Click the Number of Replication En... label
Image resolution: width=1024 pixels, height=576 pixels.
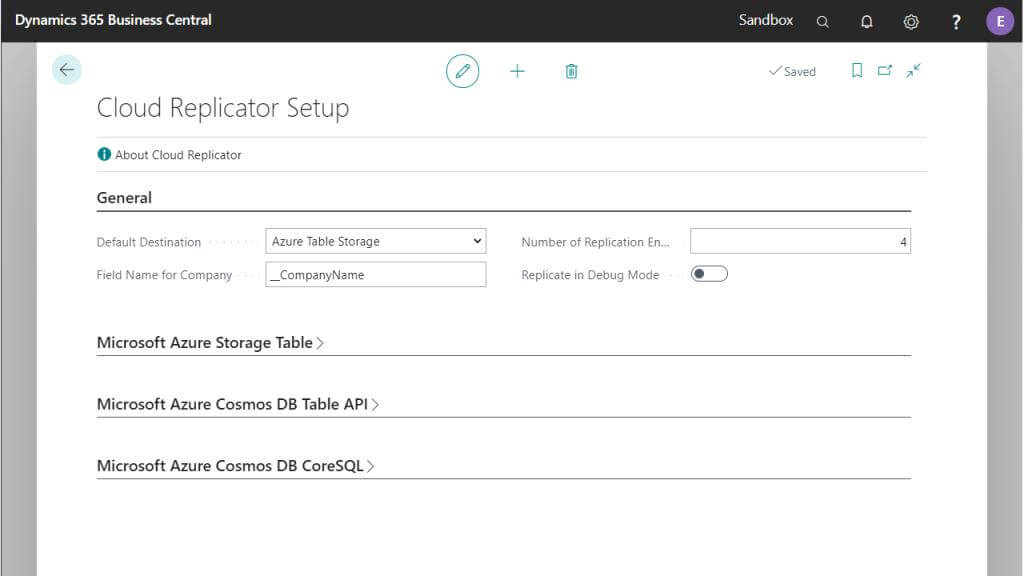click(595, 242)
